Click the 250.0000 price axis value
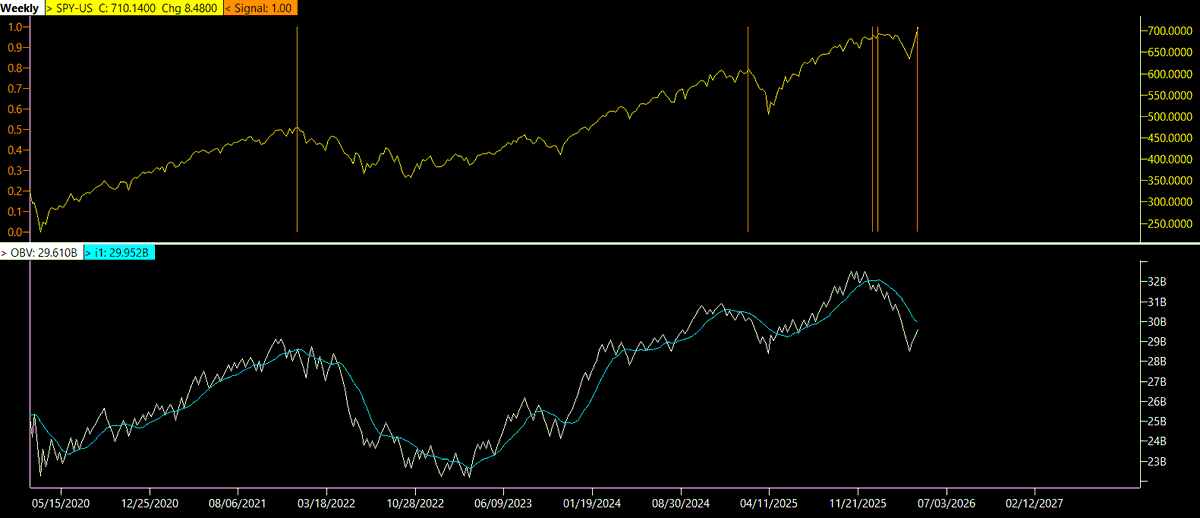Screen dimensions: 1200x518 [x=1168, y=224]
